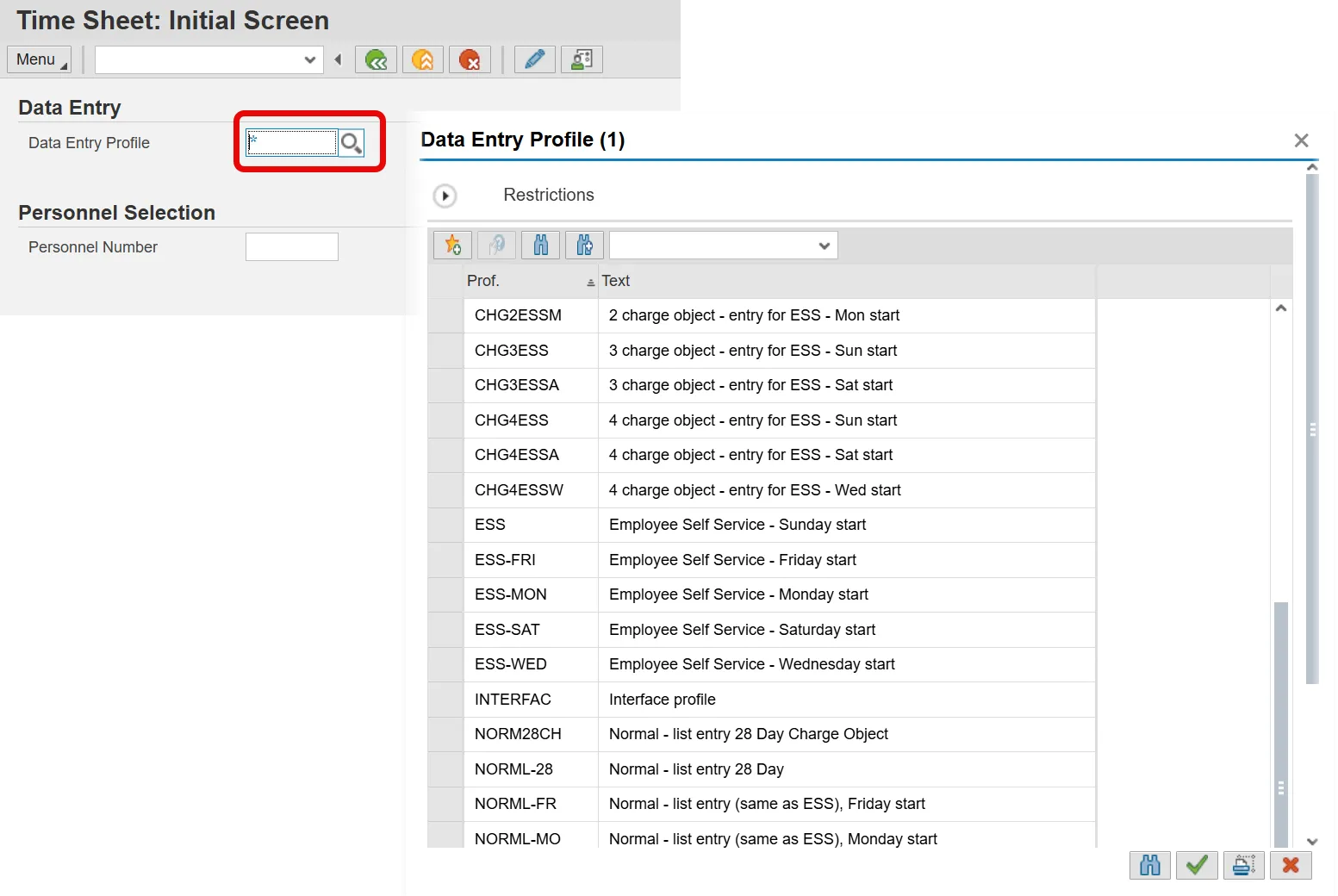Open search help for Data Entry Profile
Viewport: 1338px width, 896px height.
click(x=351, y=143)
